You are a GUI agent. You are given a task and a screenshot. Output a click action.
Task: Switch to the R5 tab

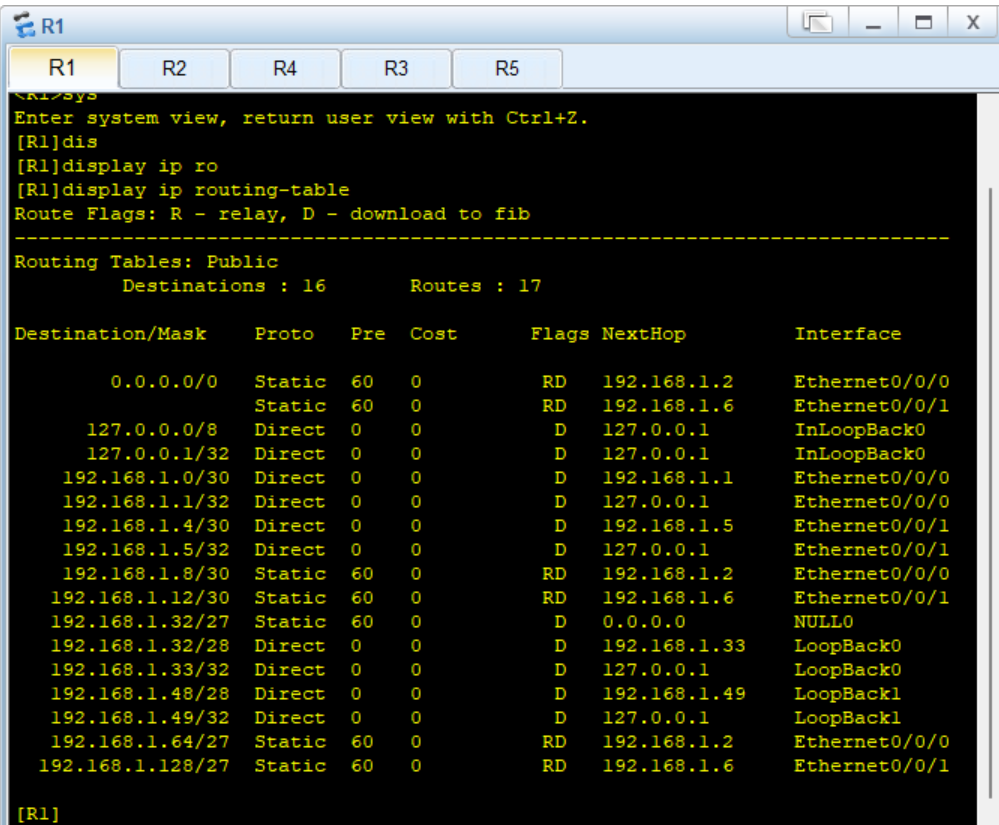[x=507, y=68]
